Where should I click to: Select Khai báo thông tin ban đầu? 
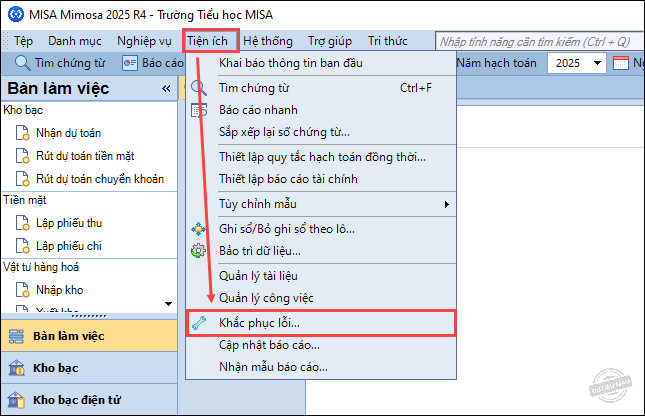tap(321, 63)
